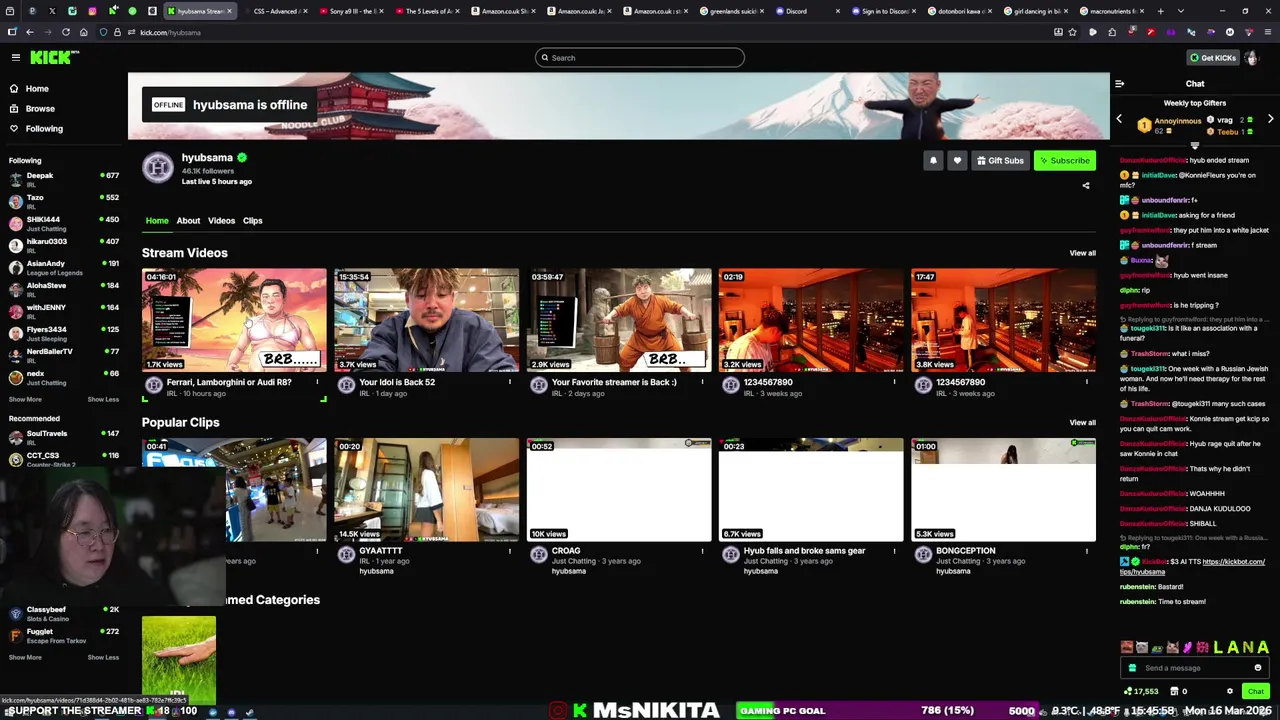Open options menu for 'Your Favorite streamer is Back :)'

tap(702, 382)
